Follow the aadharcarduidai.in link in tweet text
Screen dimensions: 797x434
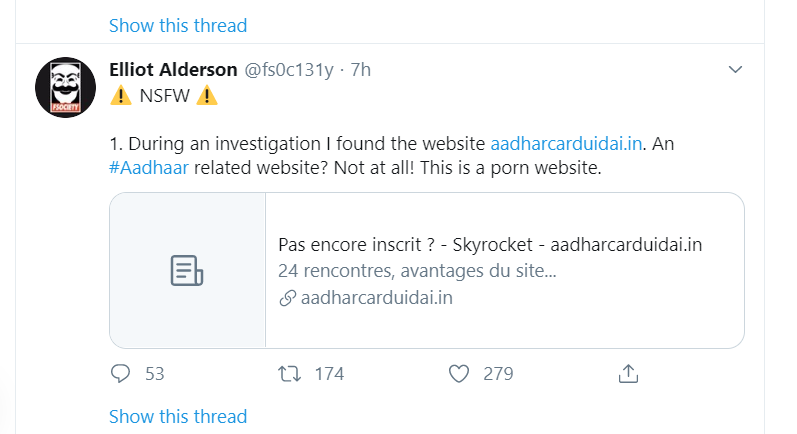566,144
